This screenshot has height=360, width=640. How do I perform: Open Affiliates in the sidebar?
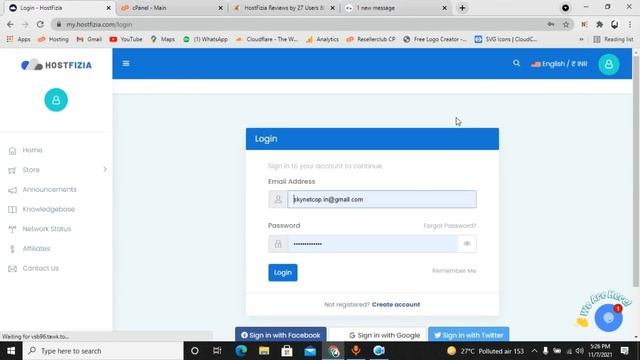coord(36,248)
